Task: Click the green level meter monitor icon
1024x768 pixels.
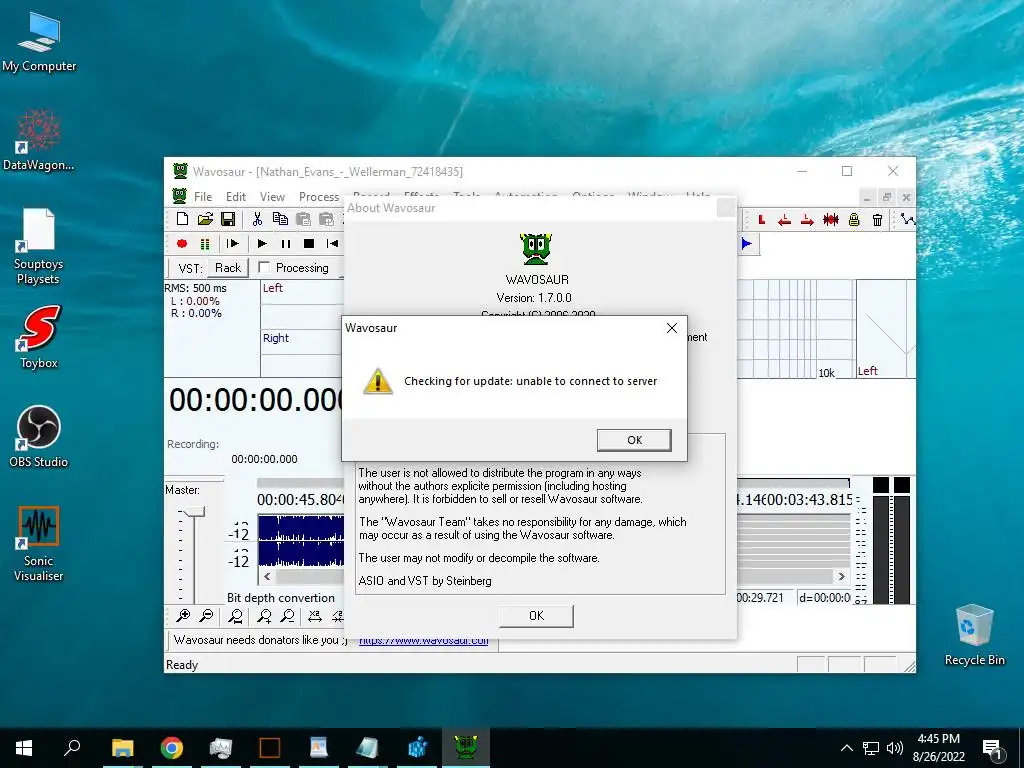Action: [x=205, y=244]
